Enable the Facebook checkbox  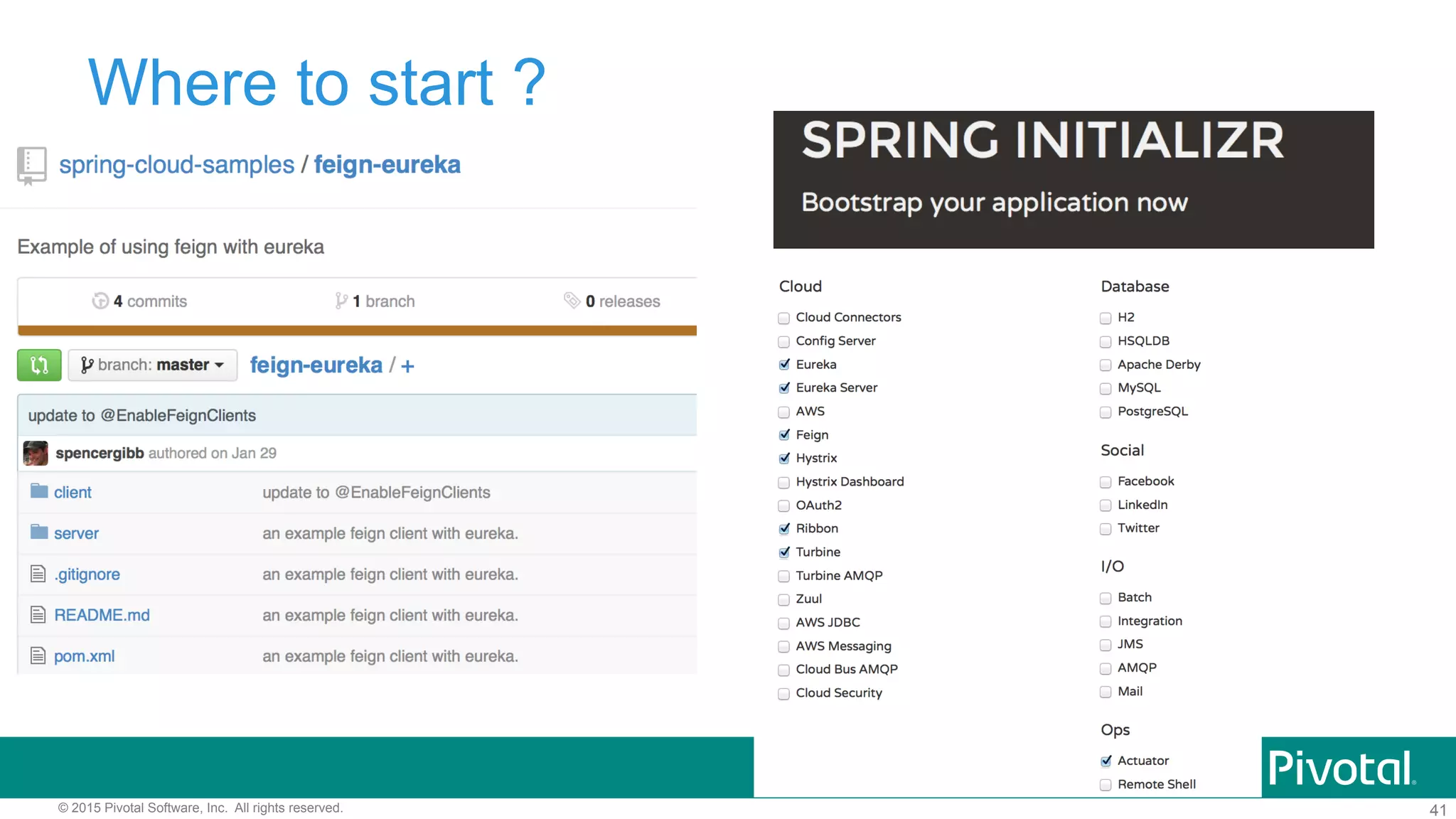[x=1106, y=482]
